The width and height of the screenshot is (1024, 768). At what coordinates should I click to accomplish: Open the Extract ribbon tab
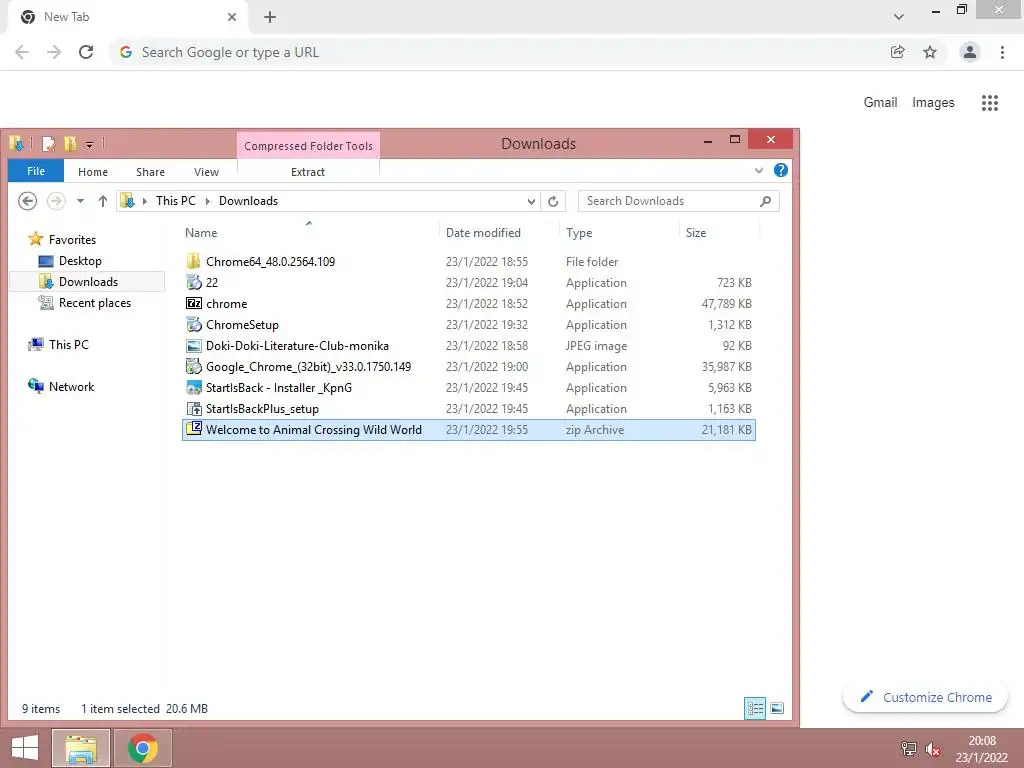click(x=308, y=172)
